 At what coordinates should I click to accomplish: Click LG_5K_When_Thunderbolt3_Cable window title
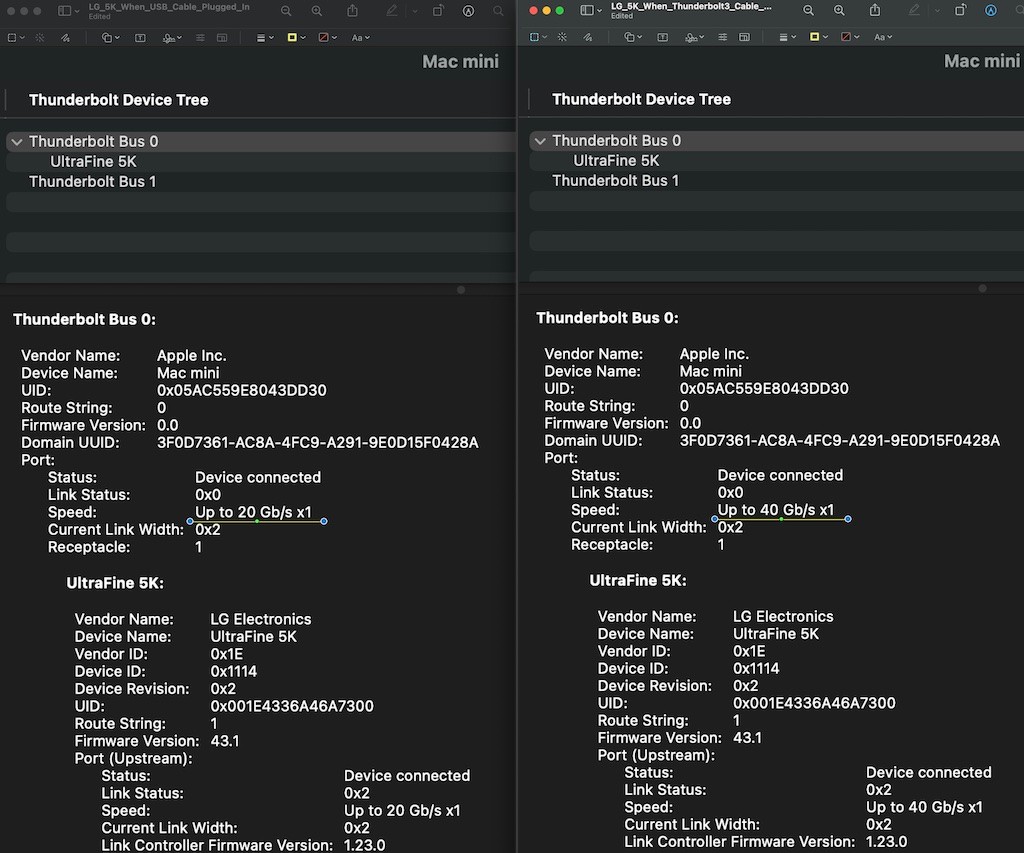click(692, 6)
